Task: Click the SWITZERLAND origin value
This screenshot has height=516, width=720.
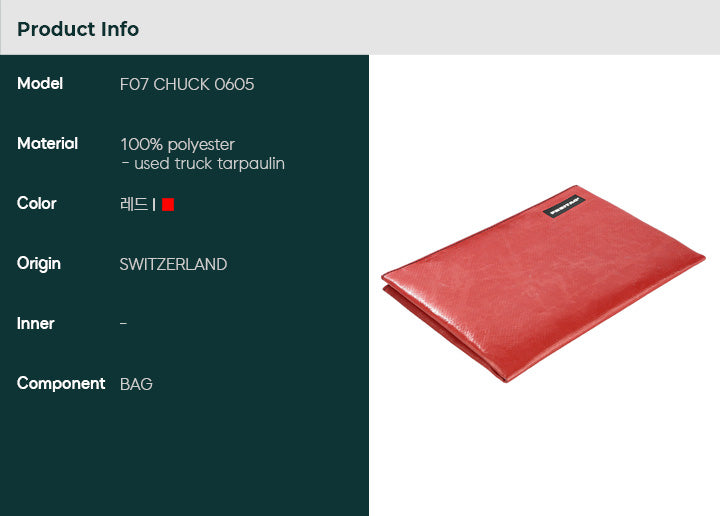Action: coord(174,264)
